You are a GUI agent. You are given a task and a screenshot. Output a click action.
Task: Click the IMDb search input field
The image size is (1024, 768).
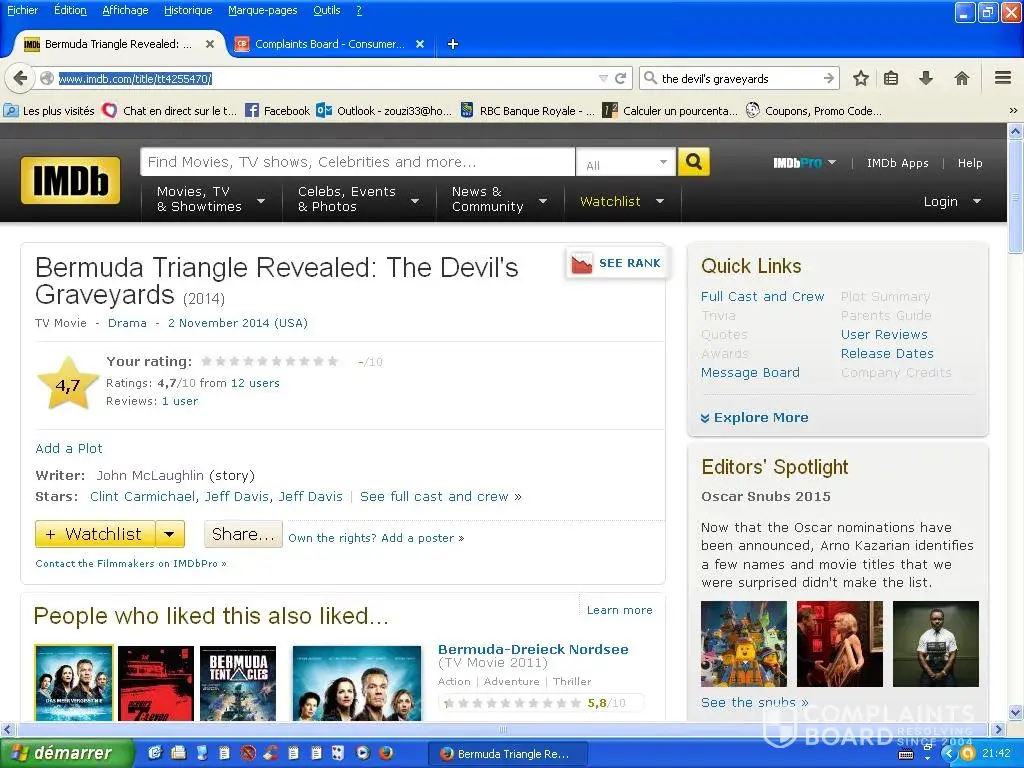(357, 162)
